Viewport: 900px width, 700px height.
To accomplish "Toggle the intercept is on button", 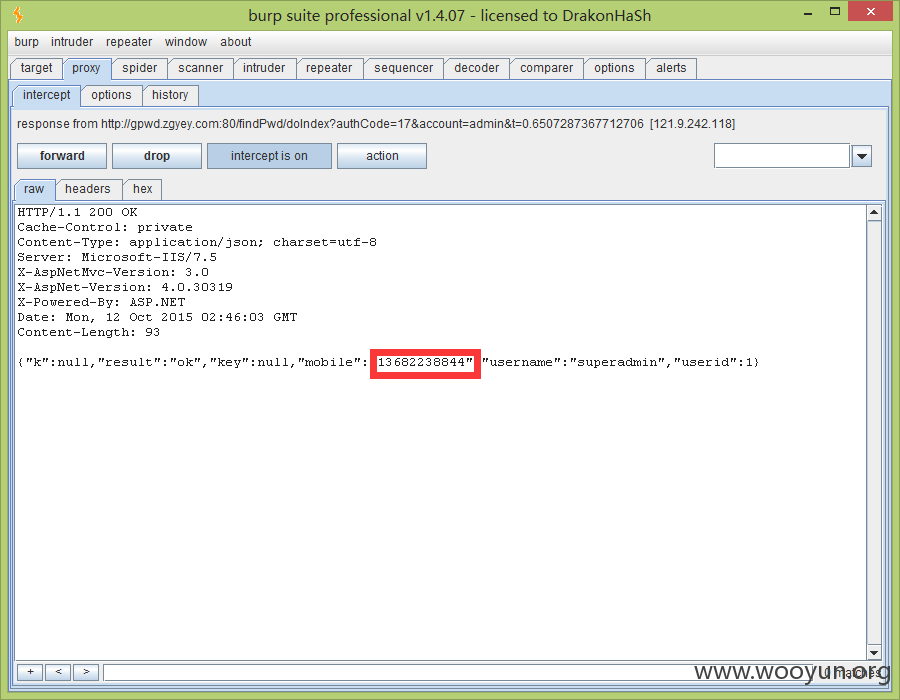I will pos(269,156).
